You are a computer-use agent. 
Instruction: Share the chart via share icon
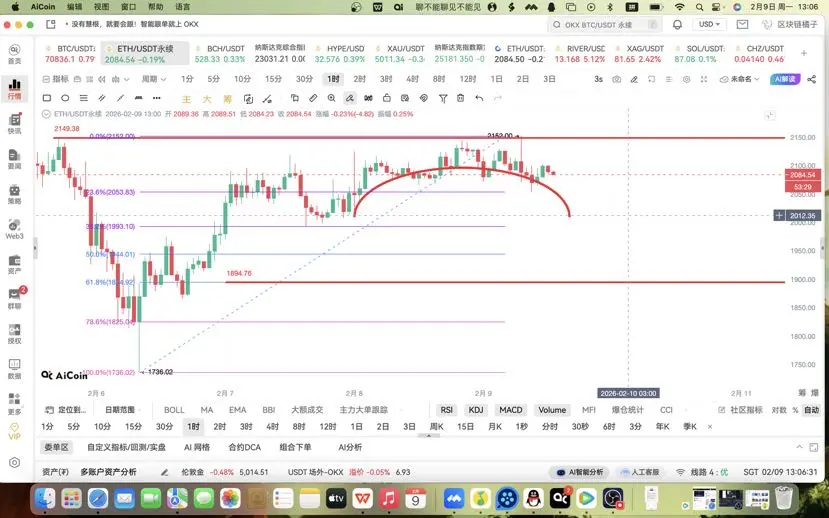point(812,79)
